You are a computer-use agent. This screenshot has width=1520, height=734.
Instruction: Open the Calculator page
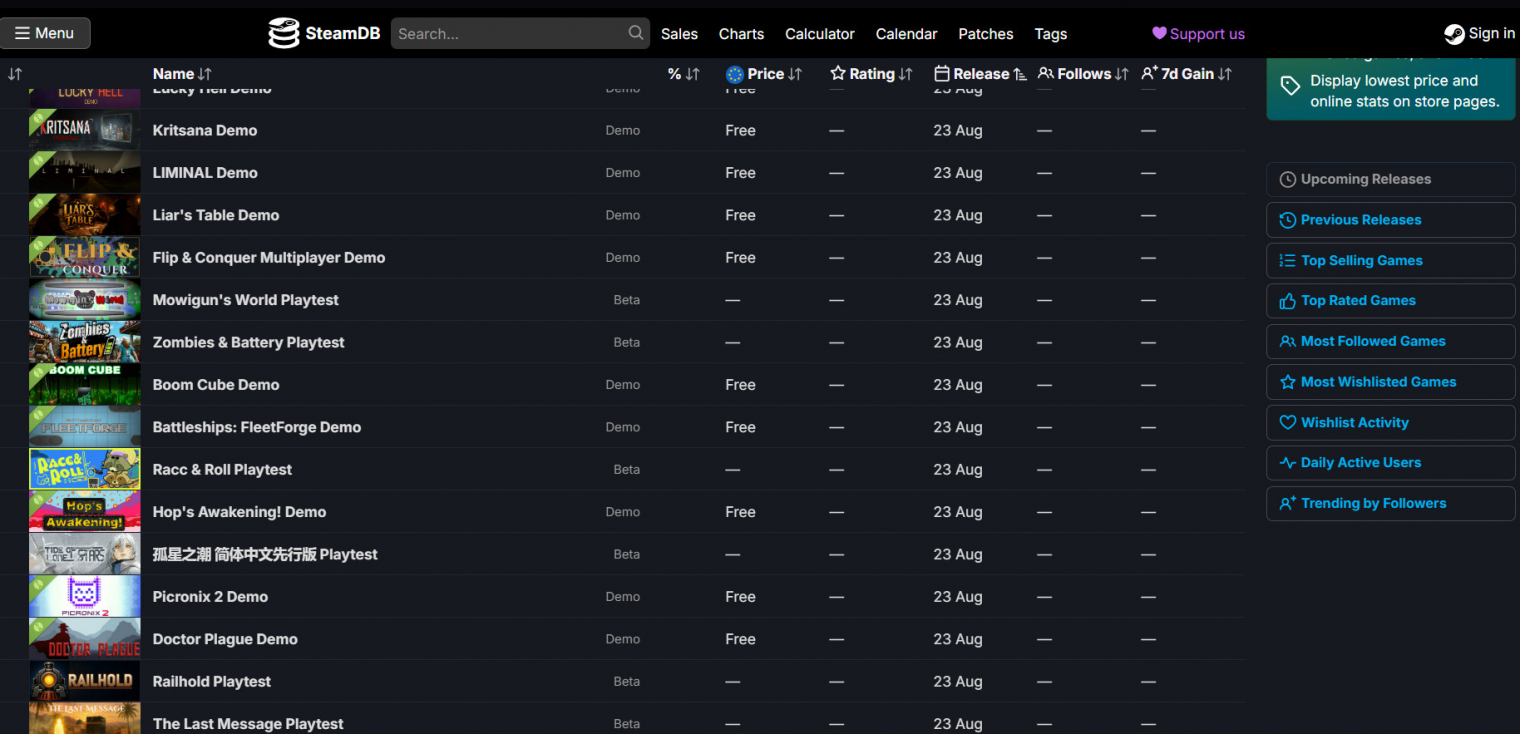click(820, 34)
